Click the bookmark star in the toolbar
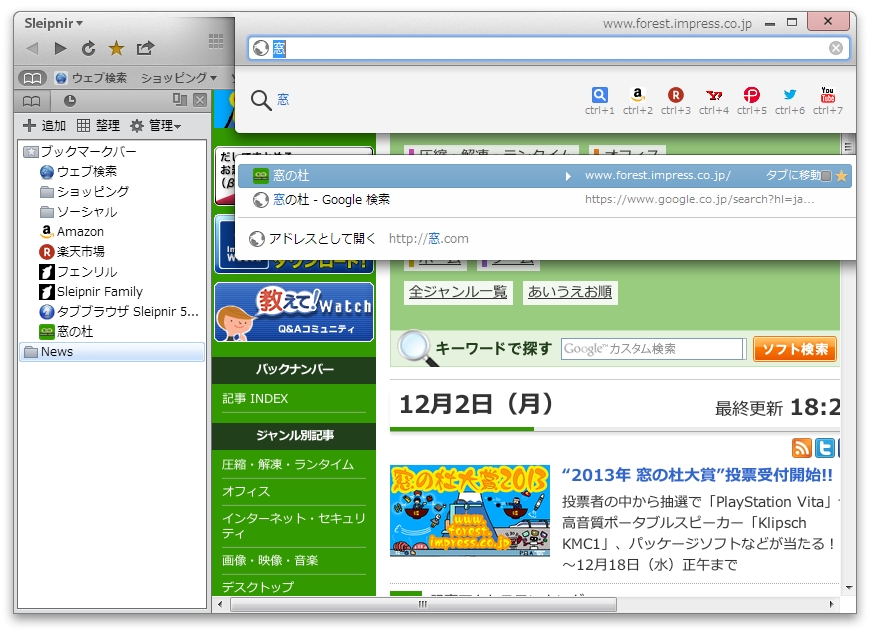 [x=116, y=46]
